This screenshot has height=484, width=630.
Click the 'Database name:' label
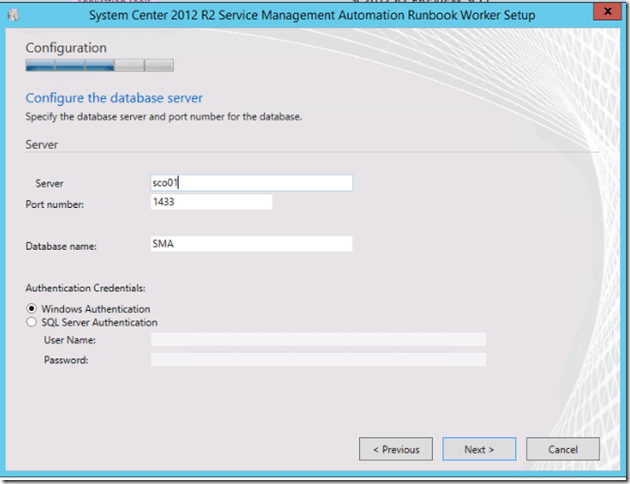coord(63,245)
